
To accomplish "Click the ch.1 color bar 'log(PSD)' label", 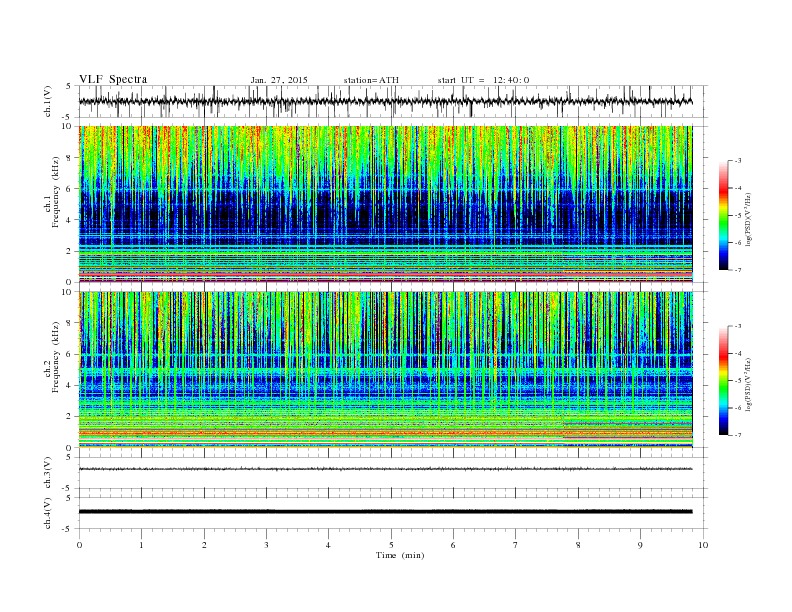I will pyautogui.click(x=750, y=219).
